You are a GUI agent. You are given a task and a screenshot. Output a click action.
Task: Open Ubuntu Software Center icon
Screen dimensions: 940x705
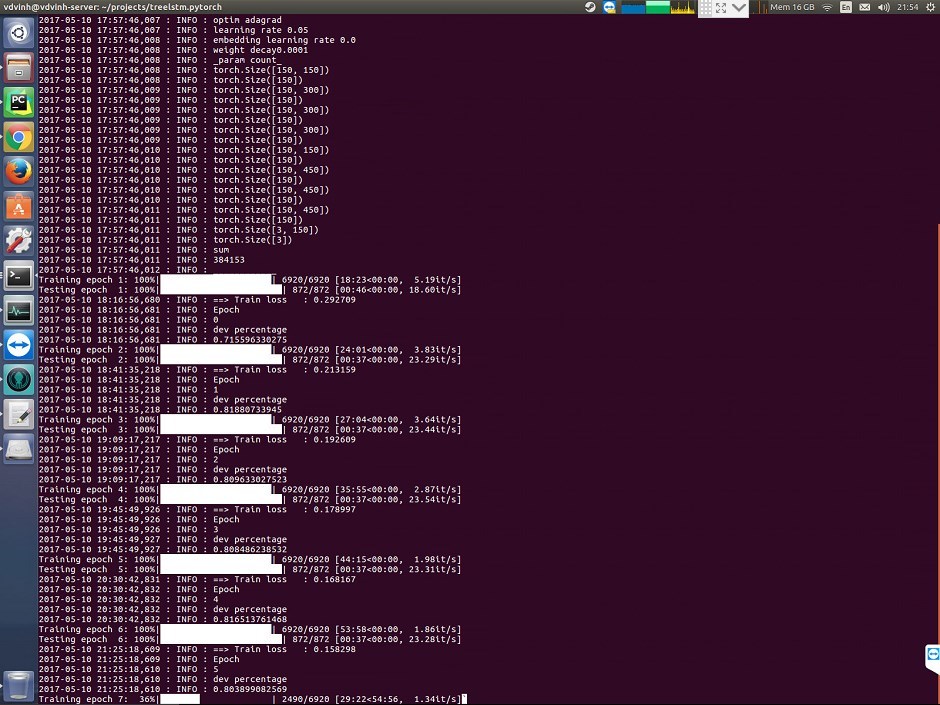18,206
